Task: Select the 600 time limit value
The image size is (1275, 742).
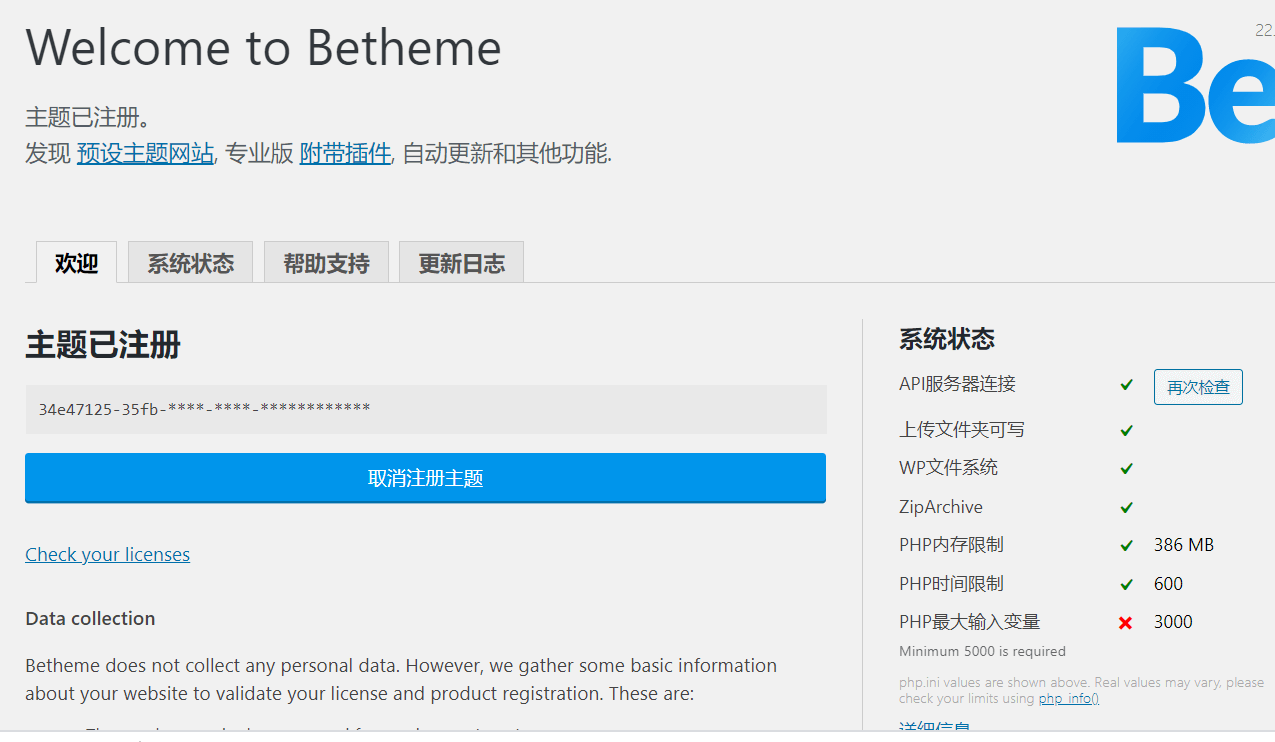Action: click(1168, 584)
